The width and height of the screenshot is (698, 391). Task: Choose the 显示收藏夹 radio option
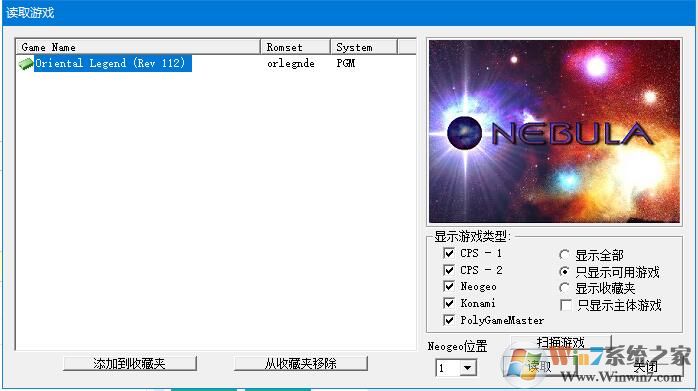564,288
